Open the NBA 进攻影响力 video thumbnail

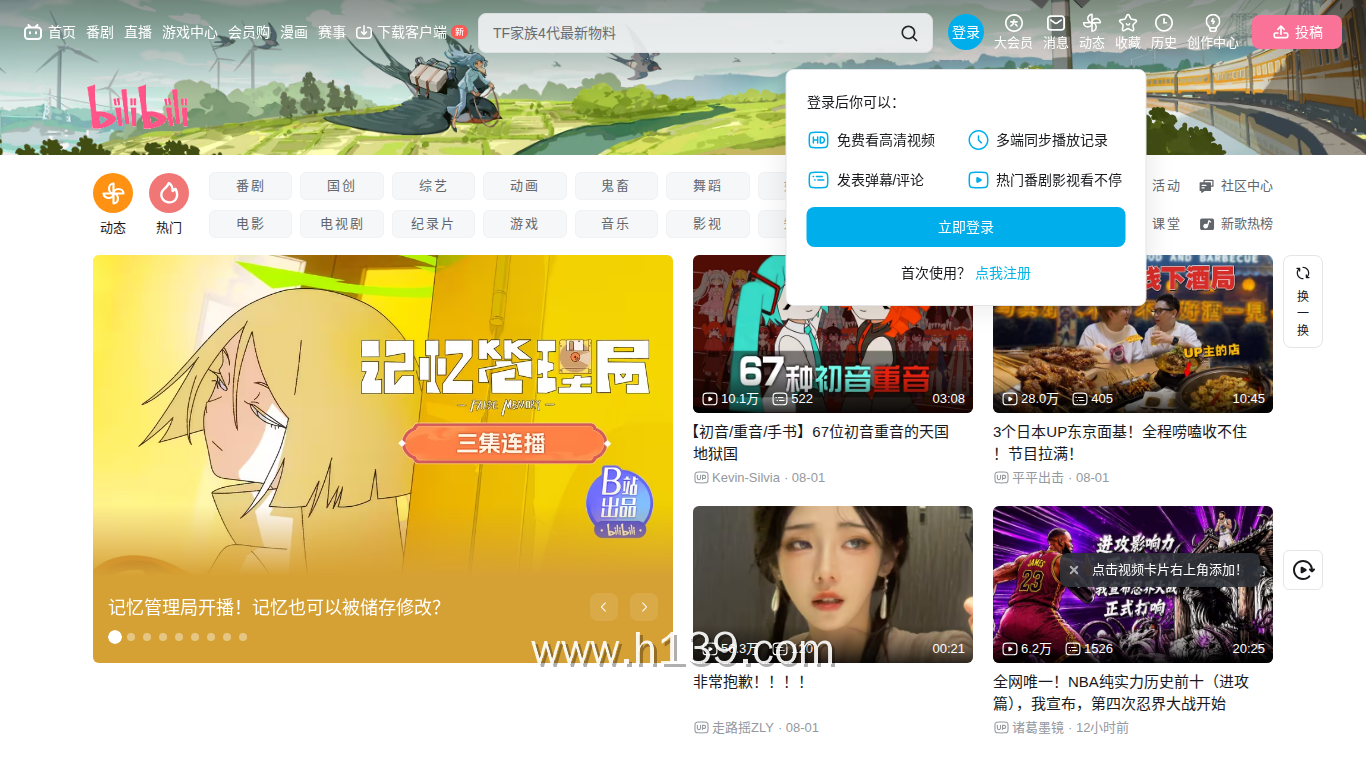click(x=1133, y=584)
